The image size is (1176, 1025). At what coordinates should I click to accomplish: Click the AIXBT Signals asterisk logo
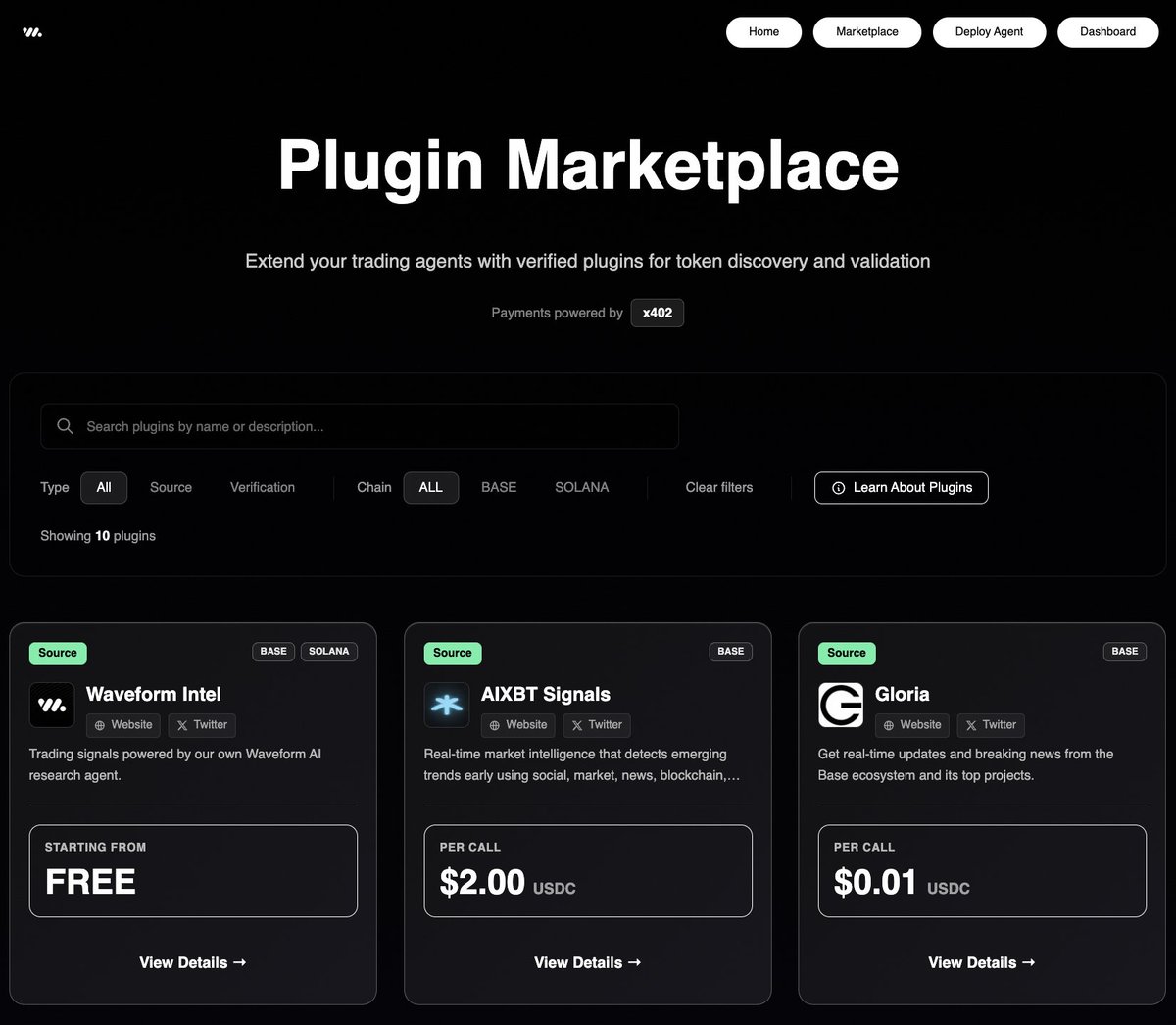[447, 705]
